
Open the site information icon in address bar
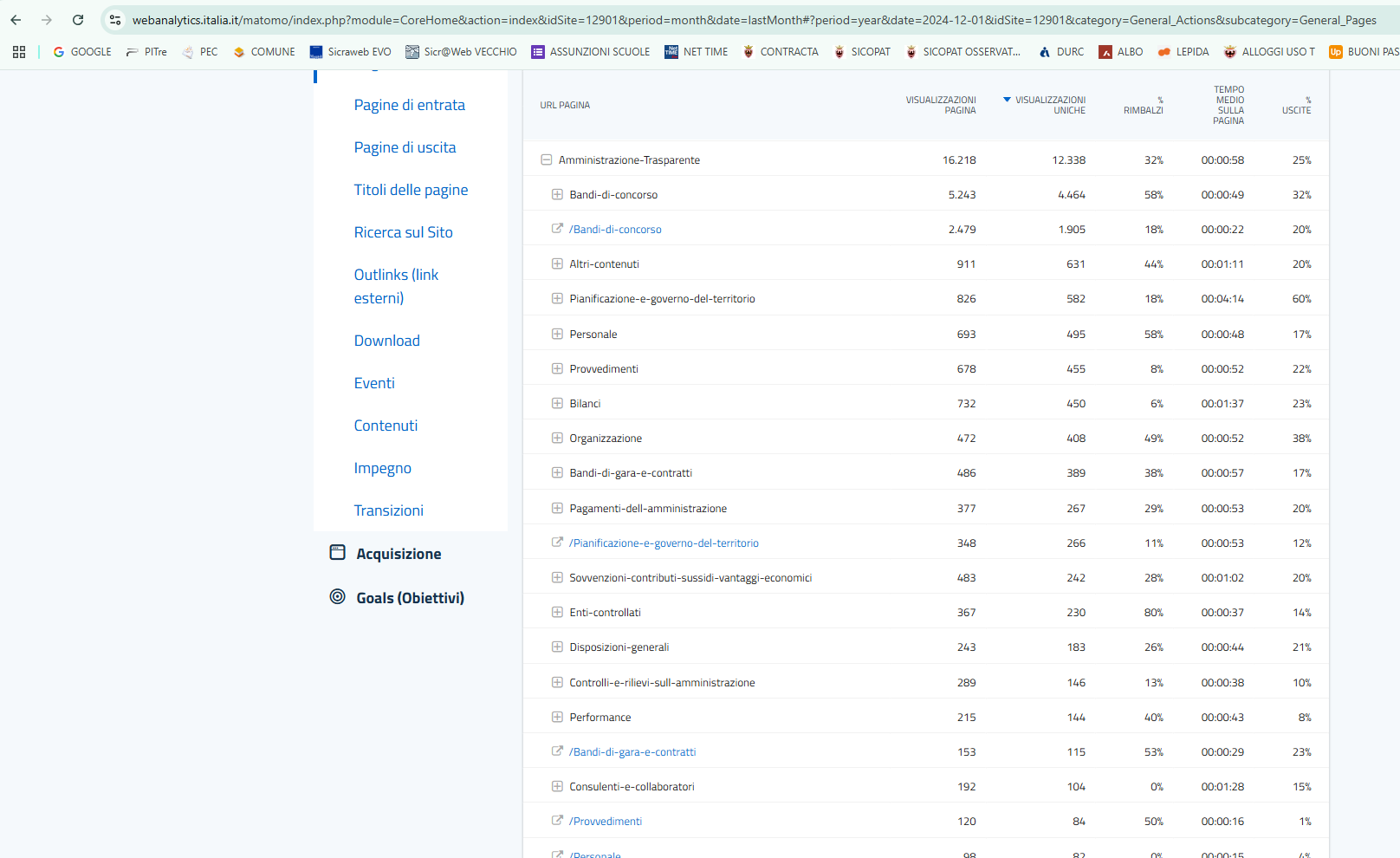(x=115, y=20)
